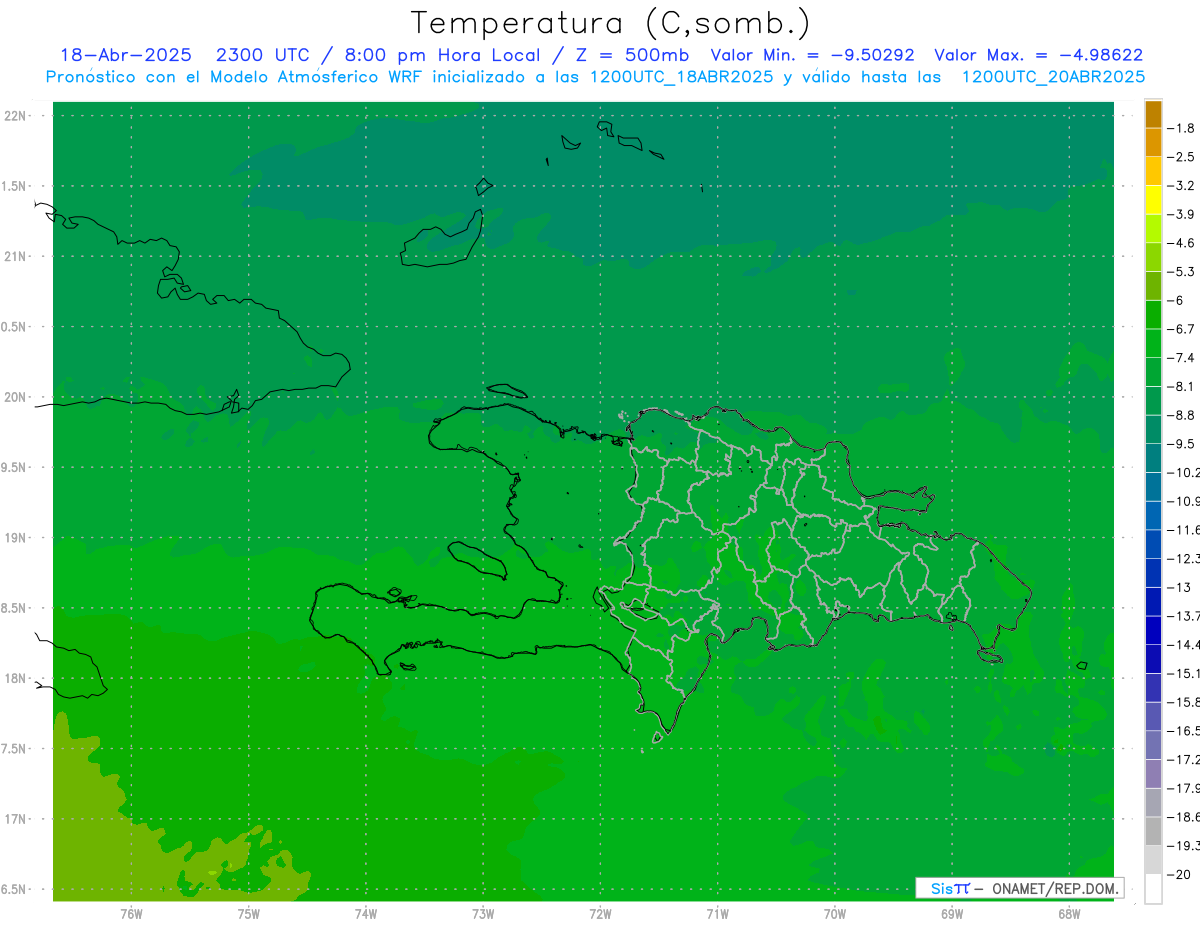Click the '-3.9' colorbar value
The image size is (1200, 927).
1181,214
